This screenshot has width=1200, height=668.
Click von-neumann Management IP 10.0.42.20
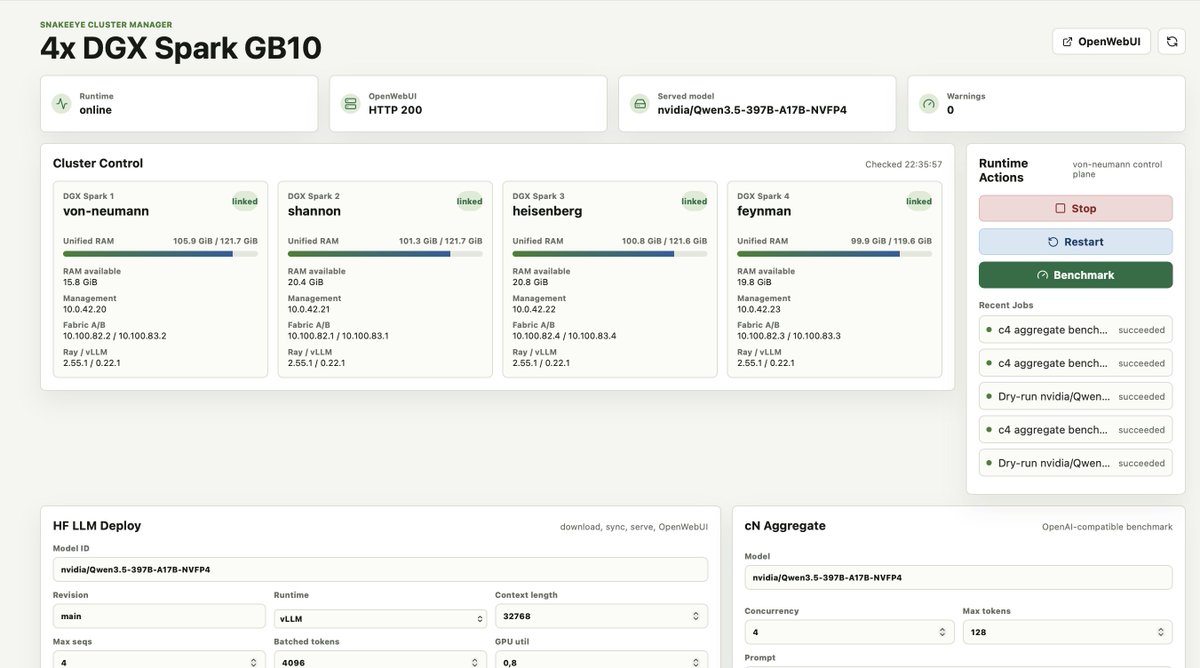click(85, 309)
